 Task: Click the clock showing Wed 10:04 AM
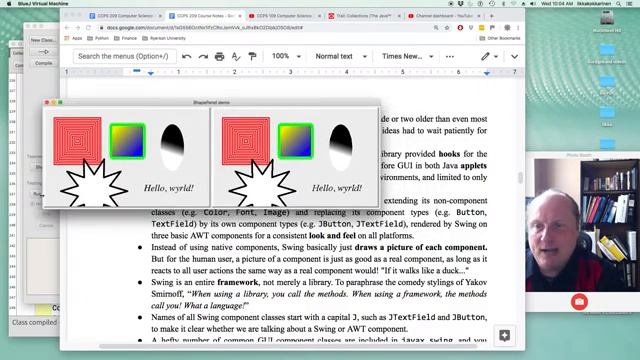(x=557, y=4)
